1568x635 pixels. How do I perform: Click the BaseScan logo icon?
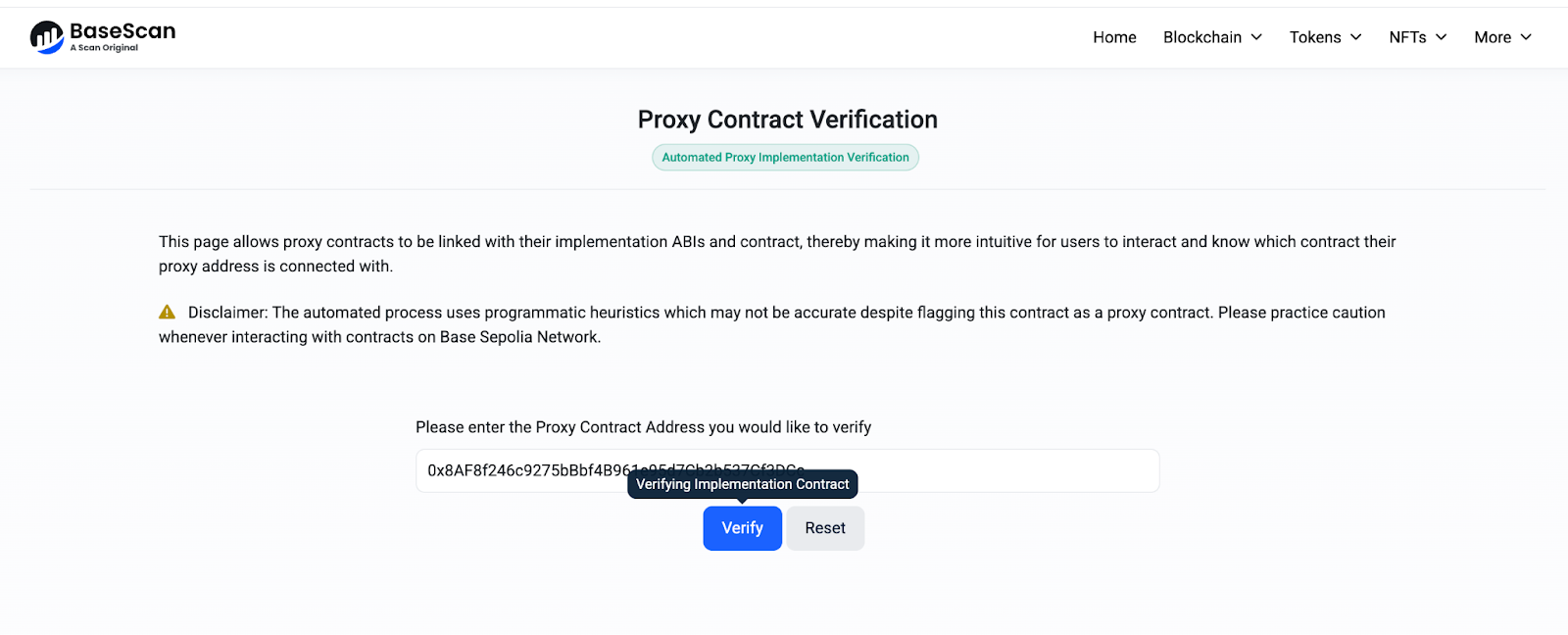(46, 37)
